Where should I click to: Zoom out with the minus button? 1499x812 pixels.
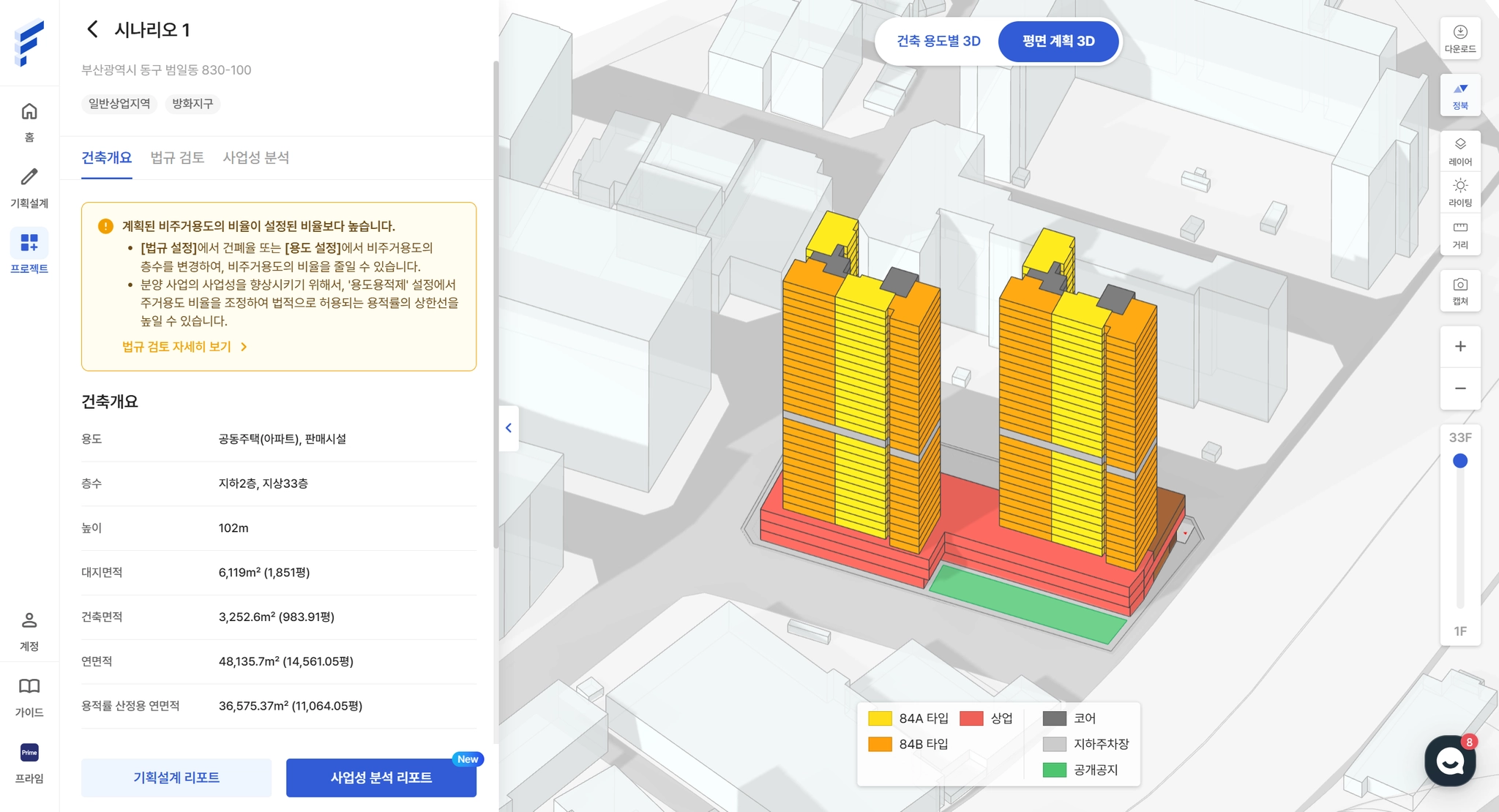point(1459,388)
